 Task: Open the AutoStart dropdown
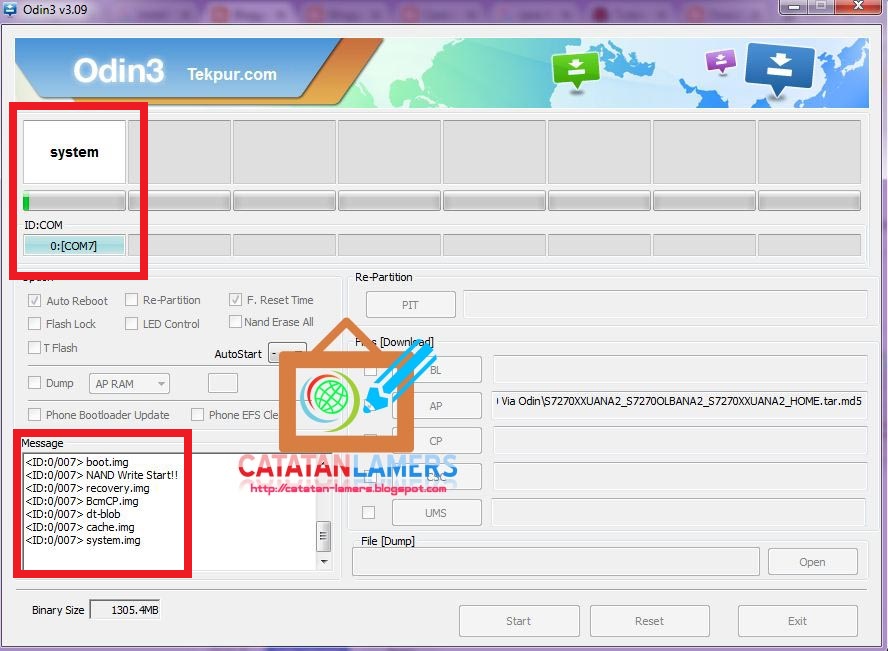[287, 353]
